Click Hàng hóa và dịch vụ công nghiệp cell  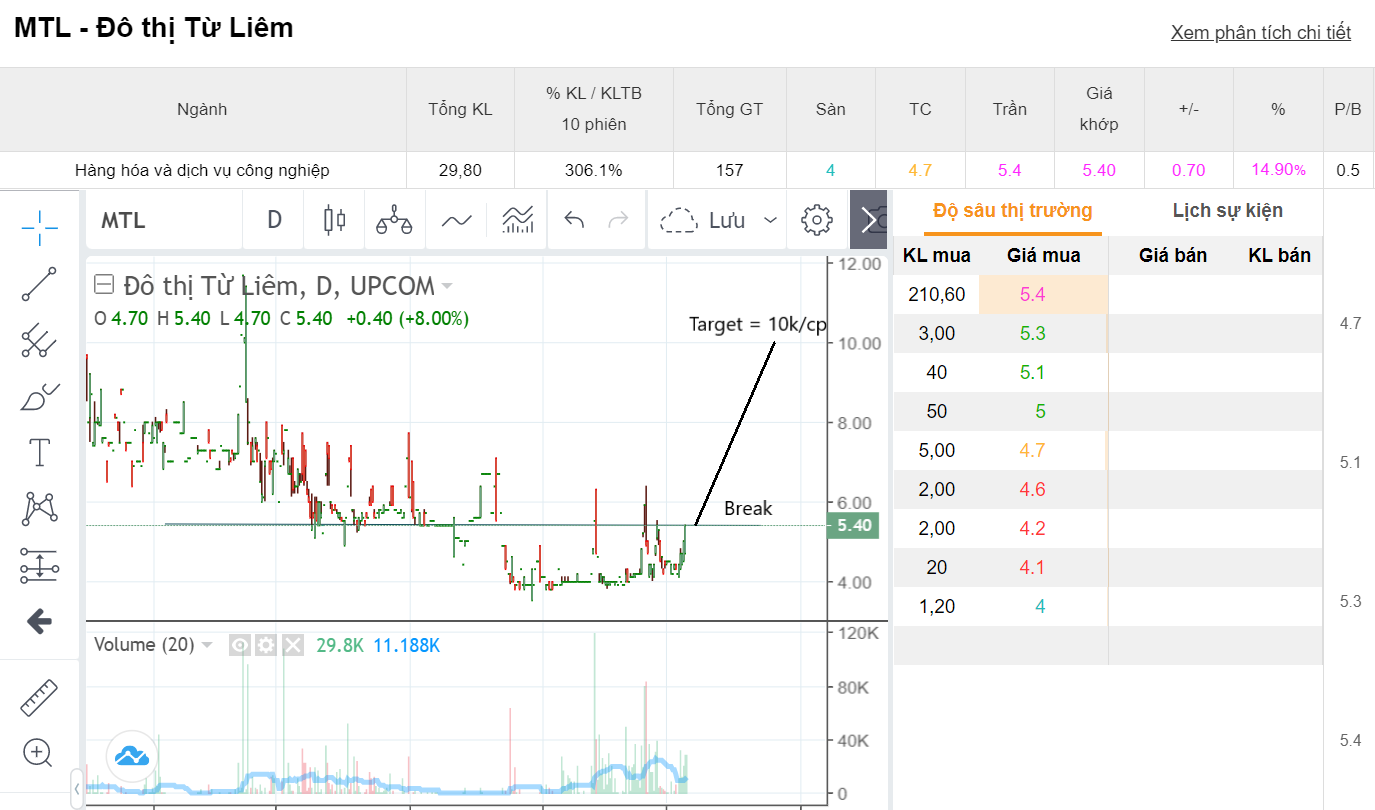click(x=202, y=170)
